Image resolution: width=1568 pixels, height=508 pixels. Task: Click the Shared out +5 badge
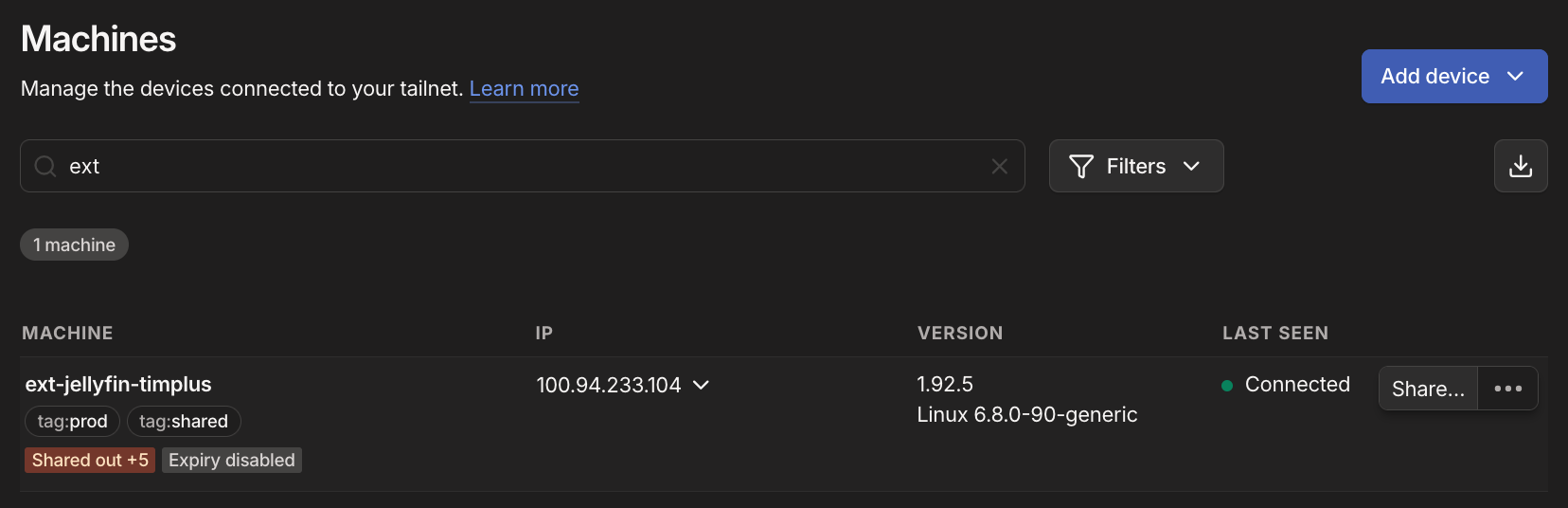[90, 461]
